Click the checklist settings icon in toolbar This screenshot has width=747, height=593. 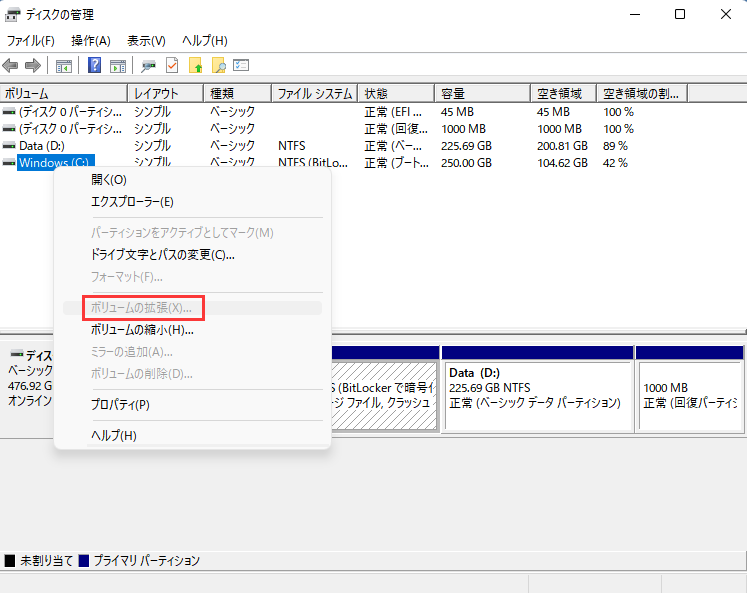pos(241,66)
